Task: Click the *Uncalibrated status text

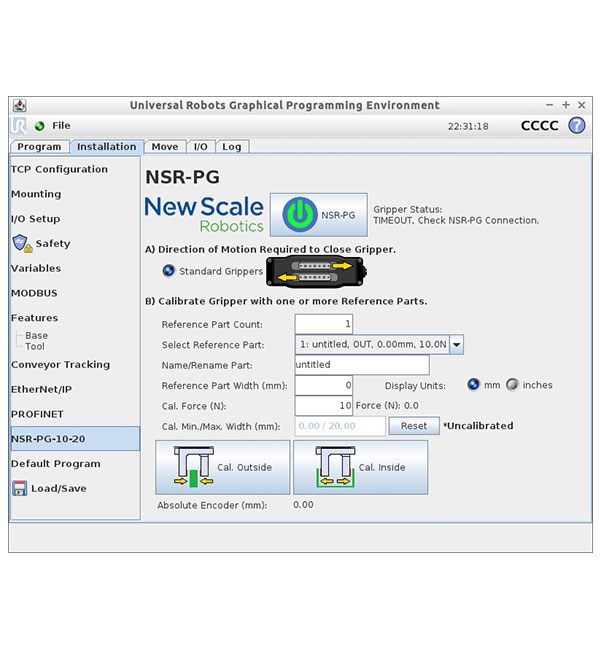Action: (x=478, y=426)
